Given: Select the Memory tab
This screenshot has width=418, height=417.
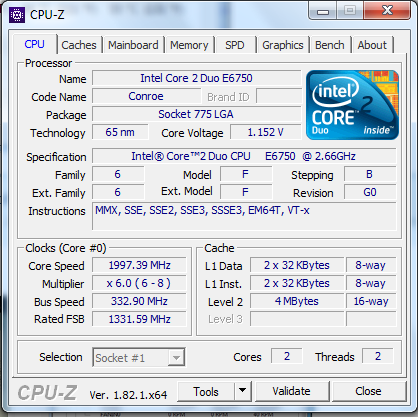Looking at the screenshot, I should 189,45.
